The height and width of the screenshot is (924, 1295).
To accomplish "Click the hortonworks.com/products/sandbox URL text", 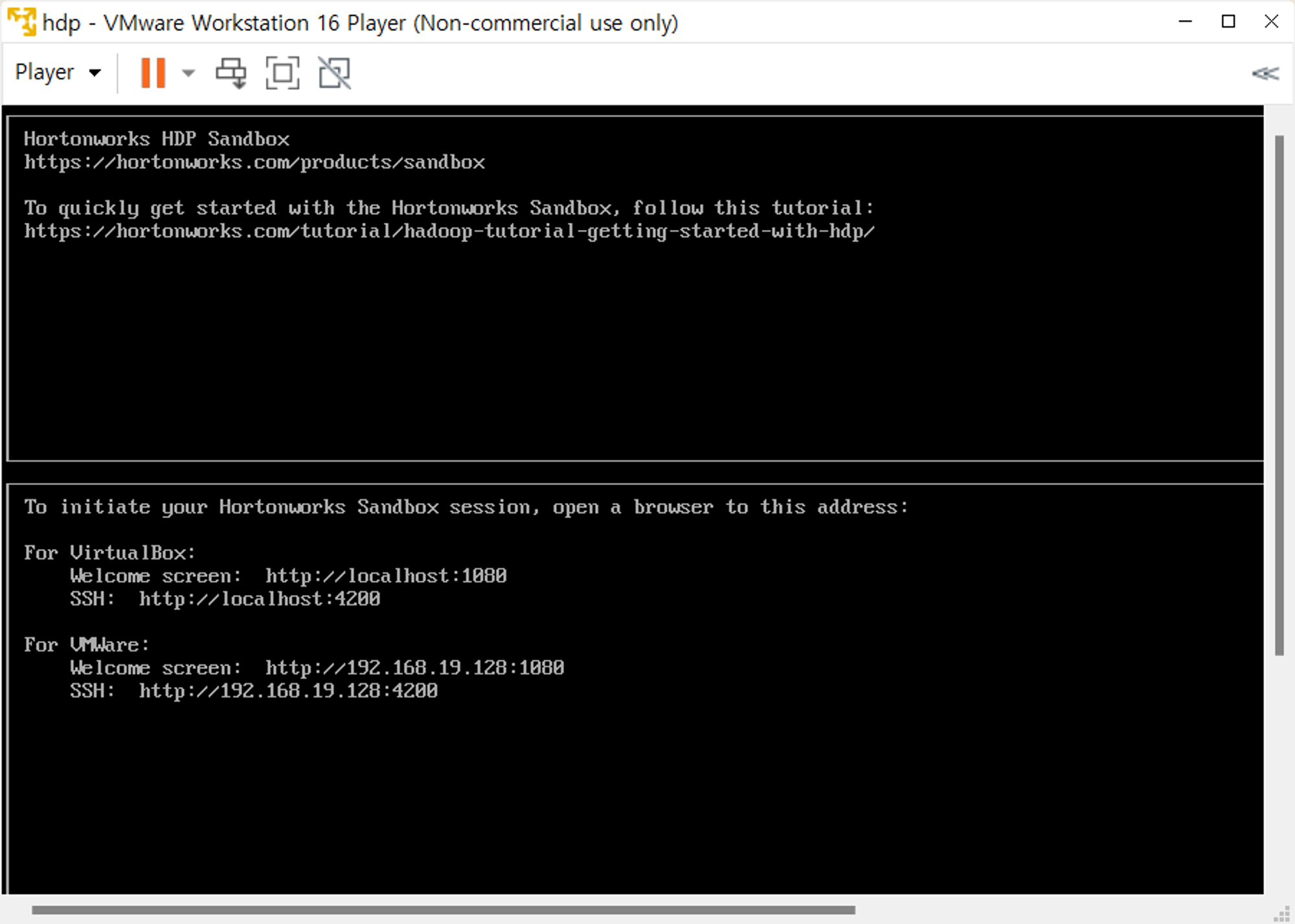I will pyautogui.click(x=254, y=162).
